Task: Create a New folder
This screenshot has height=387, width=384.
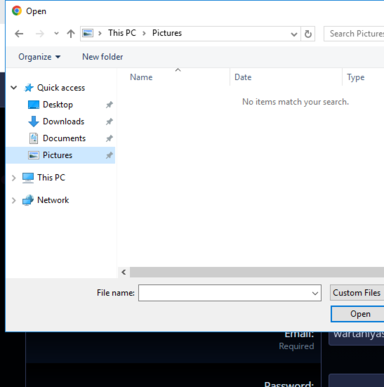Action: click(x=103, y=57)
